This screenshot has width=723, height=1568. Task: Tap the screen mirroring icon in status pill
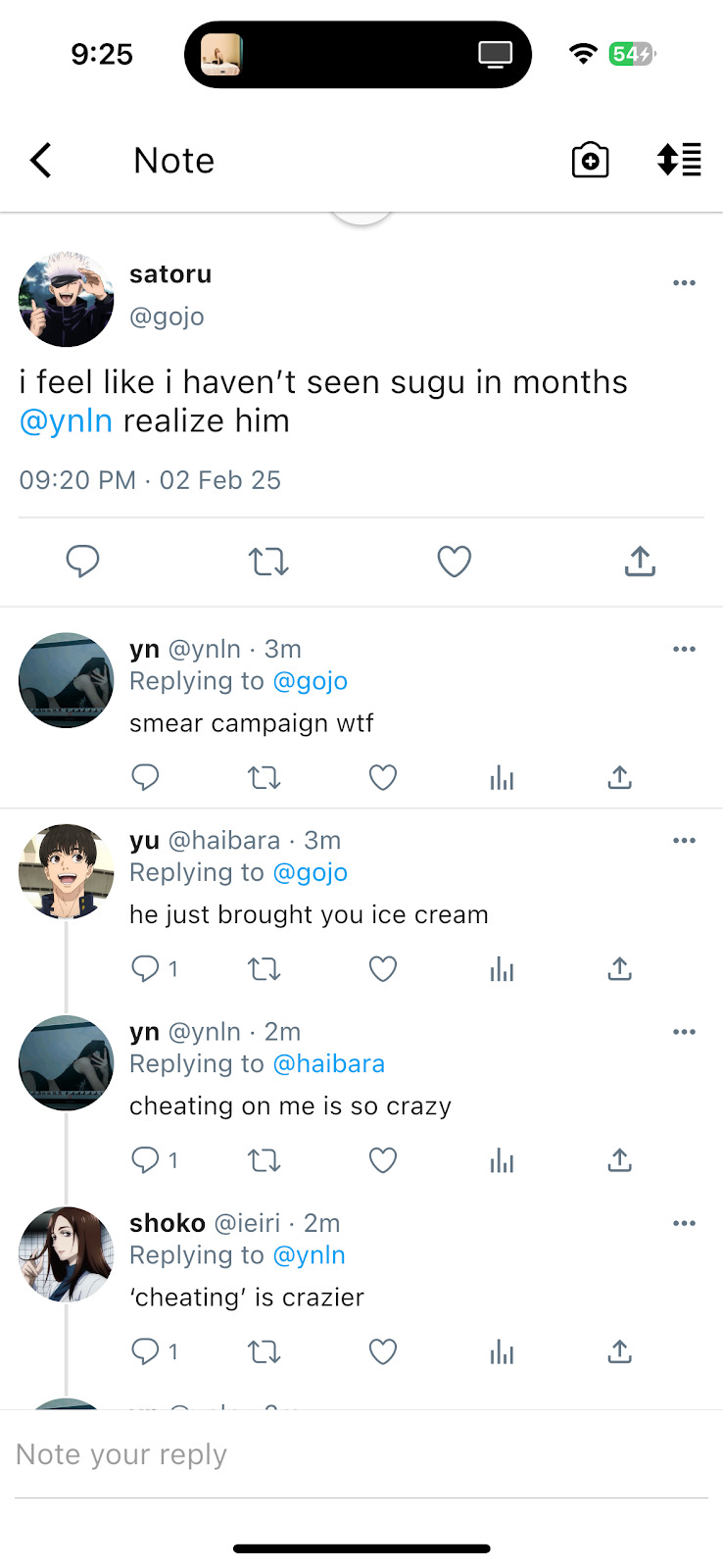tap(495, 54)
